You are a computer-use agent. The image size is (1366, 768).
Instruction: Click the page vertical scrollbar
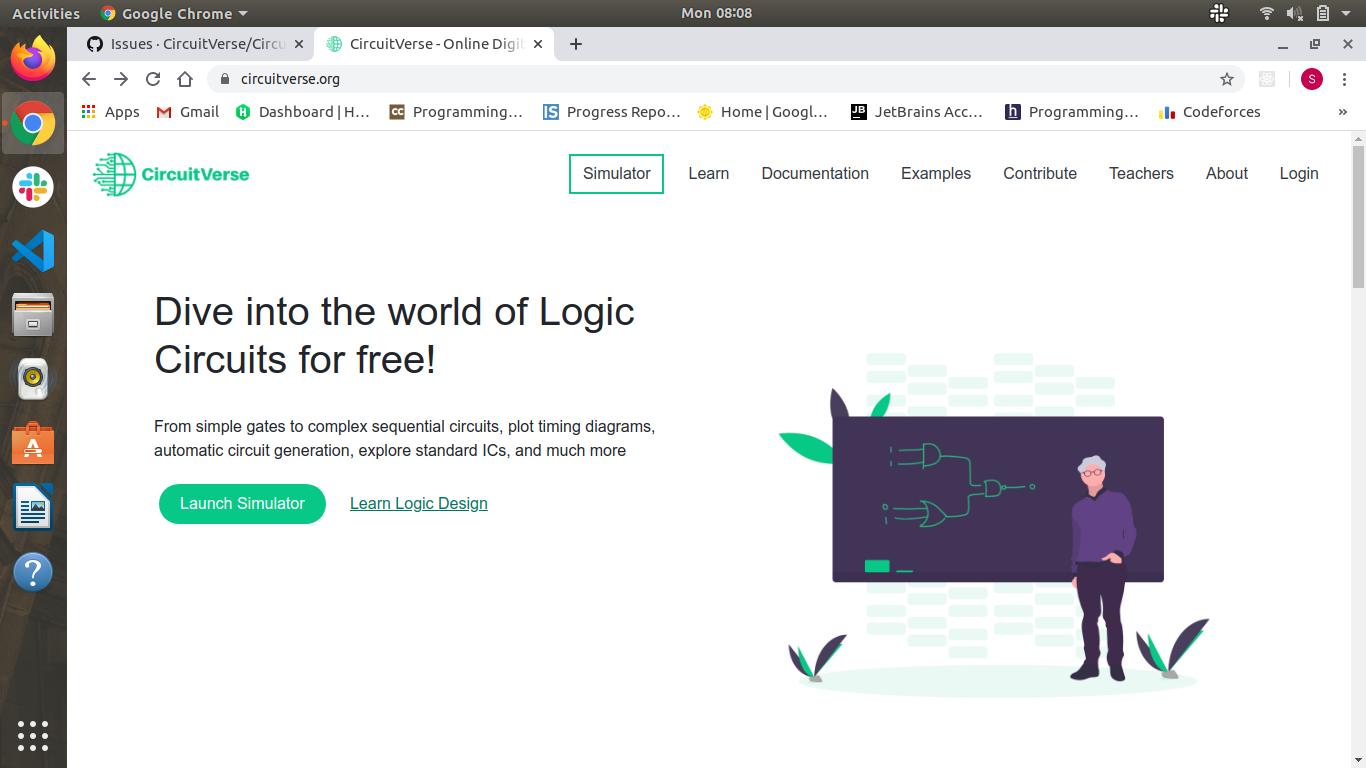[1358, 215]
